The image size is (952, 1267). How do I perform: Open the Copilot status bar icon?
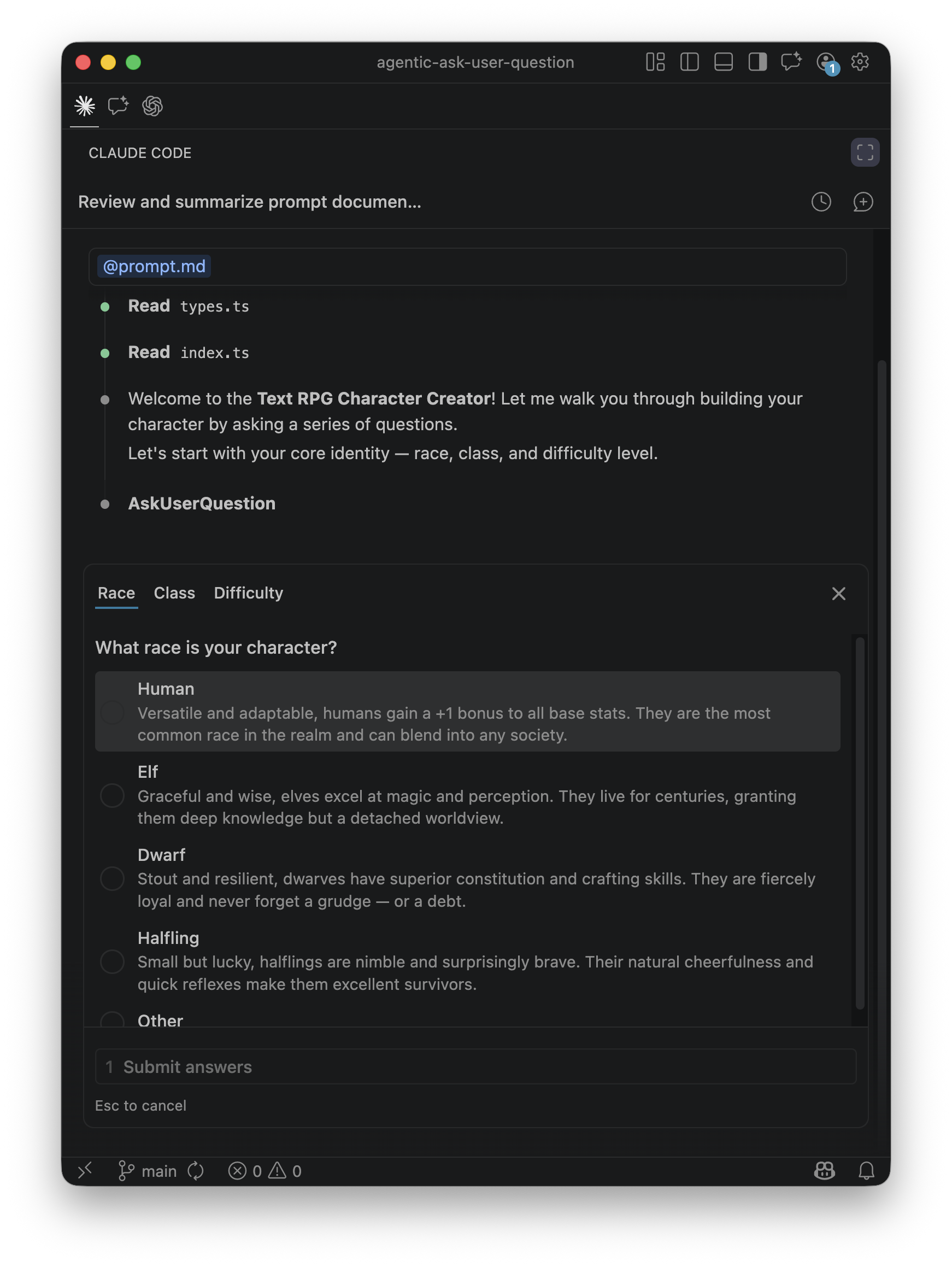tap(824, 1171)
